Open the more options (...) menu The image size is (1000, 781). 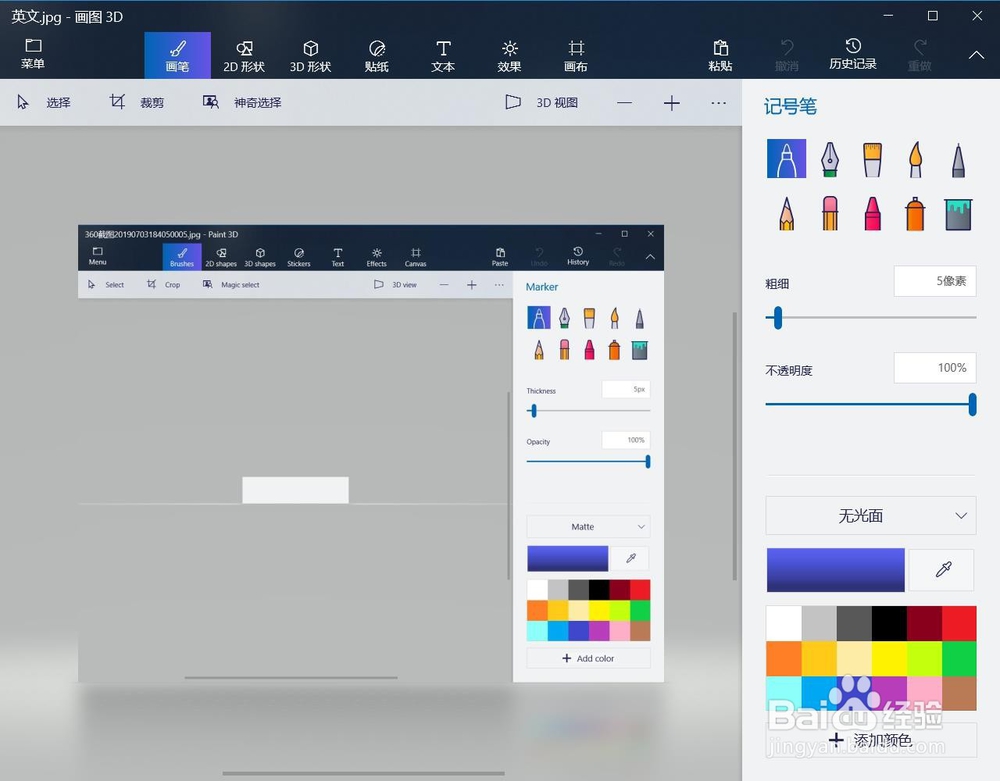pyautogui.click(x=718, y=102)
